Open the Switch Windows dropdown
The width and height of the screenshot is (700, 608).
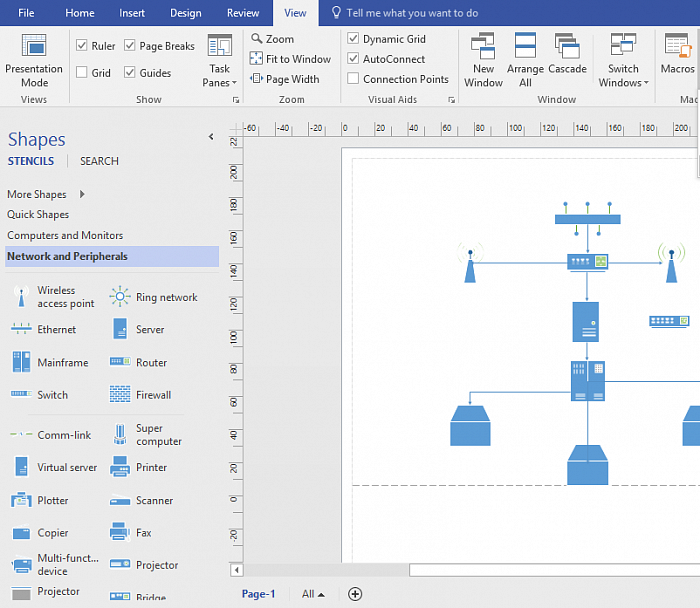623,61
